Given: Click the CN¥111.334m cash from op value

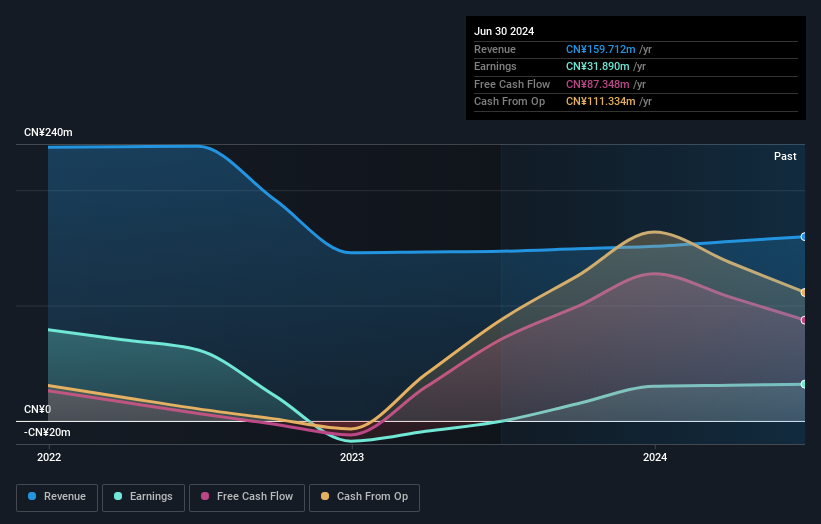Looking at the screenshot, I should [x=601, y=102].
